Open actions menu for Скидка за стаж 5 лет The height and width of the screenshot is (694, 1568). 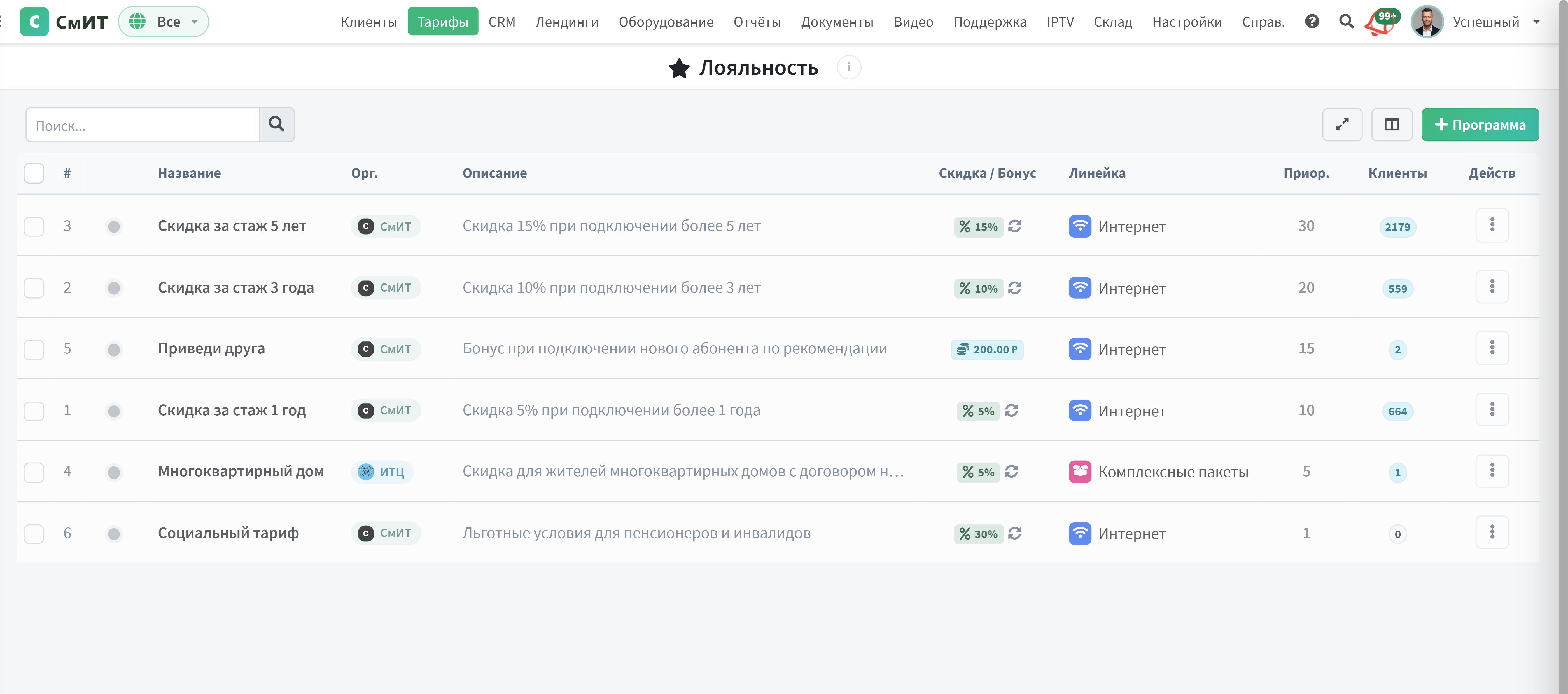[x=1491, y=225]
